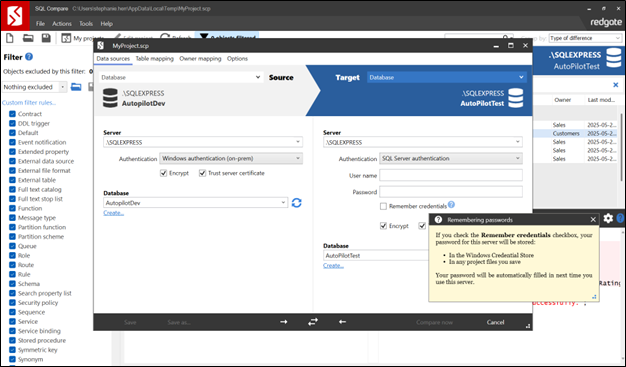Click the New project icon in main toolbar

click(10, 38)
